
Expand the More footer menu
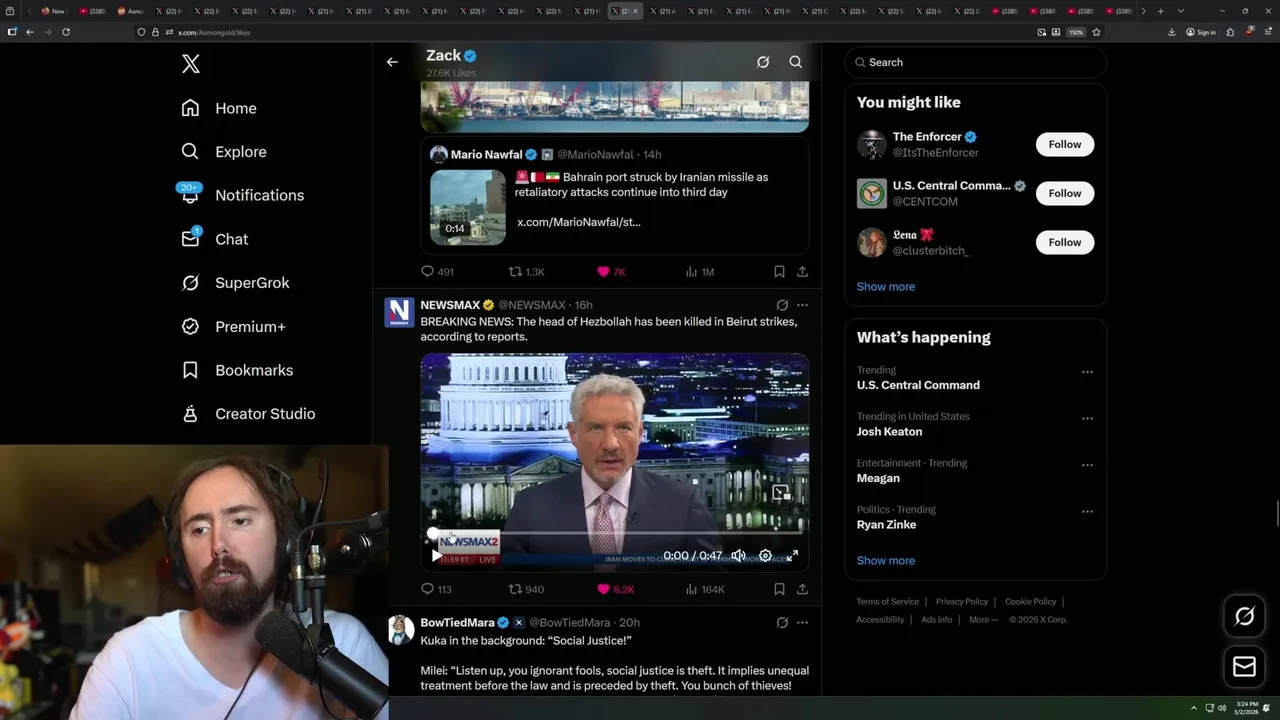click(x=982, y=620)
